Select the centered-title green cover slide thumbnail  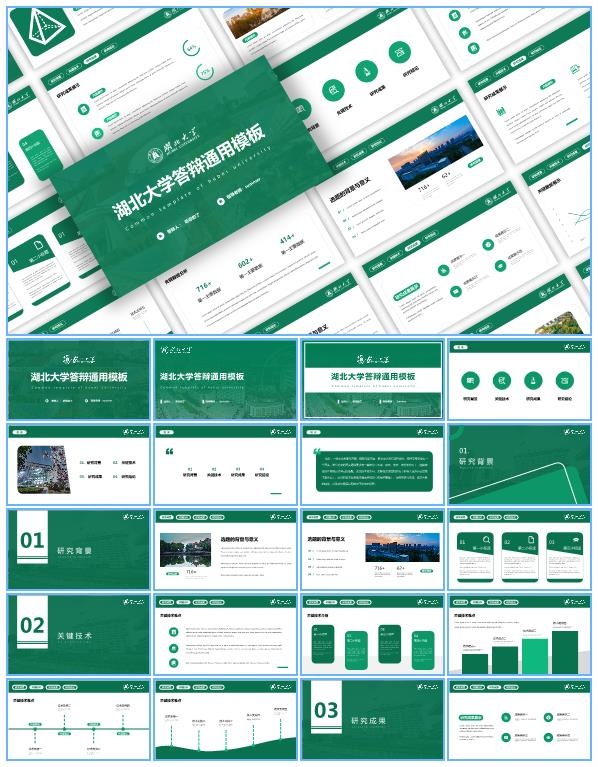point(78,380)
